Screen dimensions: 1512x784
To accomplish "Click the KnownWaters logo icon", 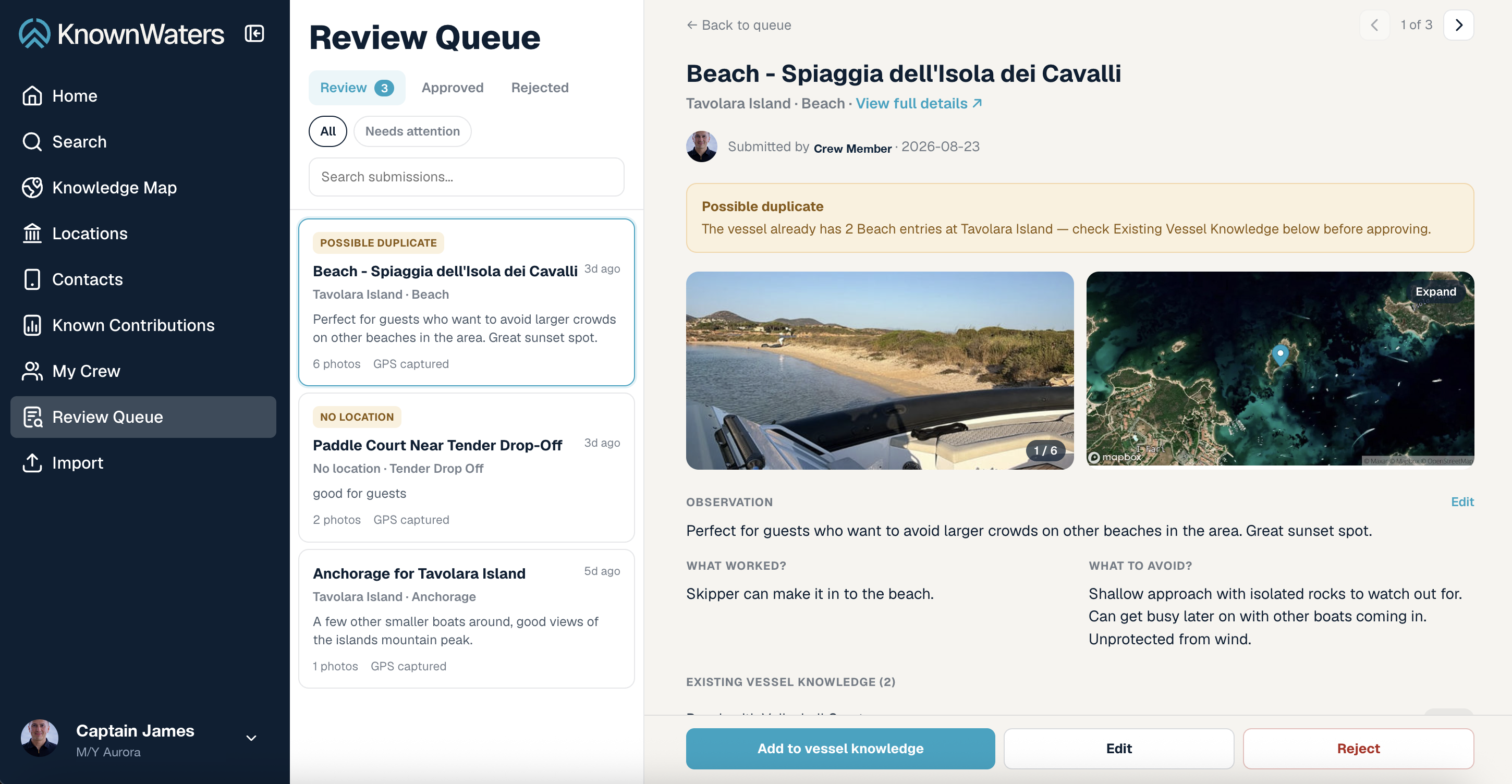I will pos(34,33).
